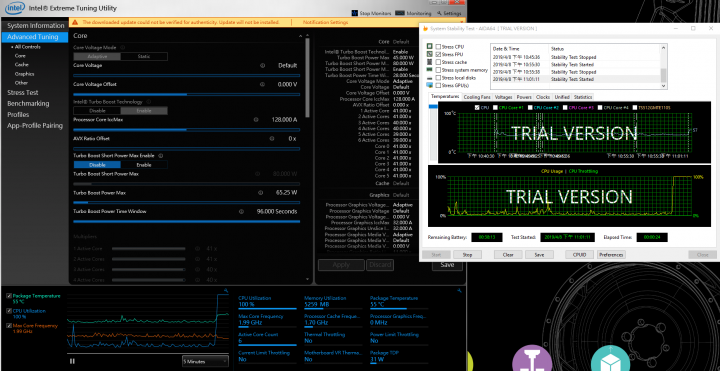Click info icon next to Core Voltage Mode
The height and width of the screenshot is (371, 720).
[x=123, y=47]
